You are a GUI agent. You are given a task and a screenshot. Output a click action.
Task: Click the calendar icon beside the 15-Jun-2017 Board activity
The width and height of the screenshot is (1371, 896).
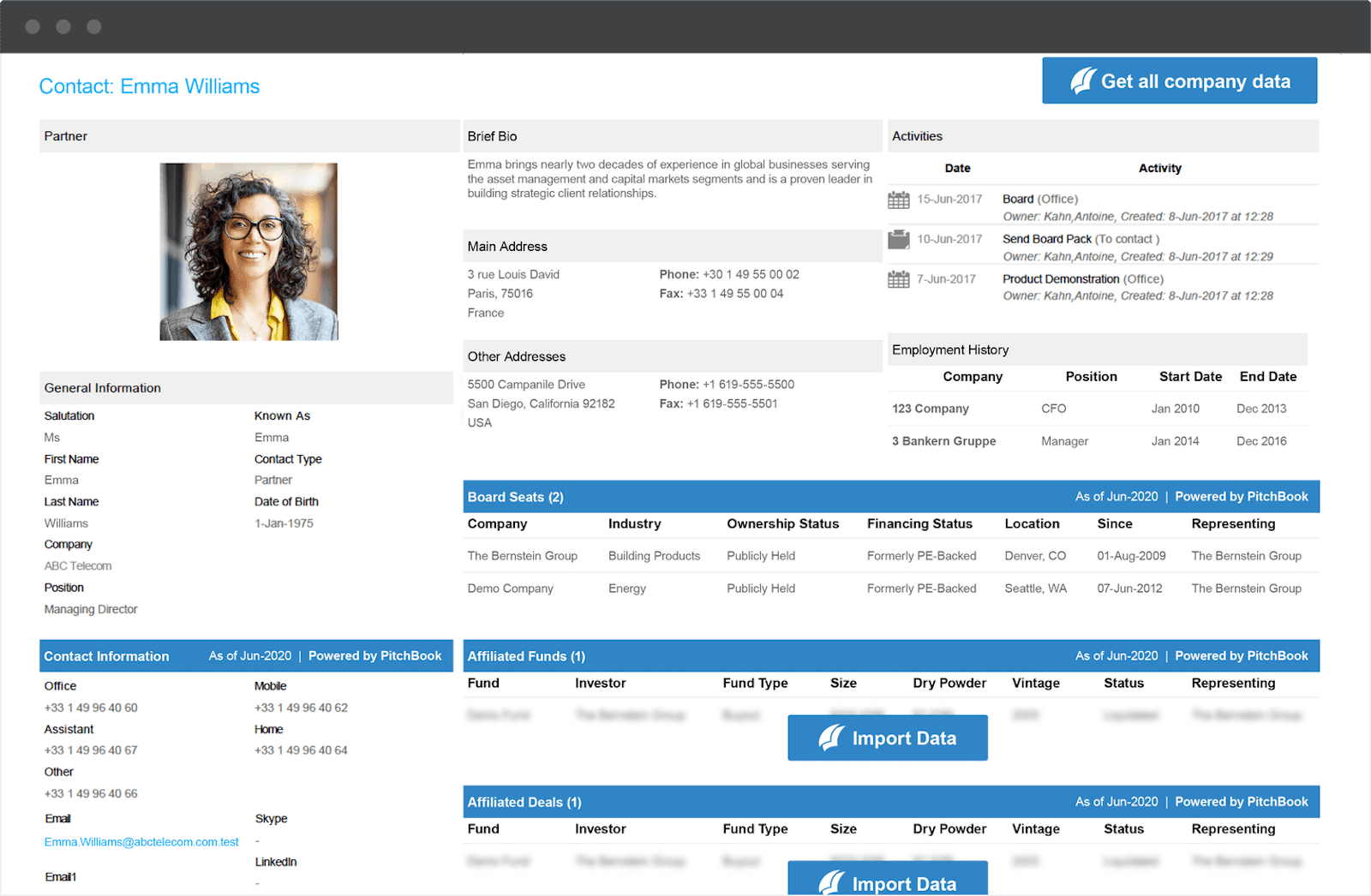pos(898,199)
